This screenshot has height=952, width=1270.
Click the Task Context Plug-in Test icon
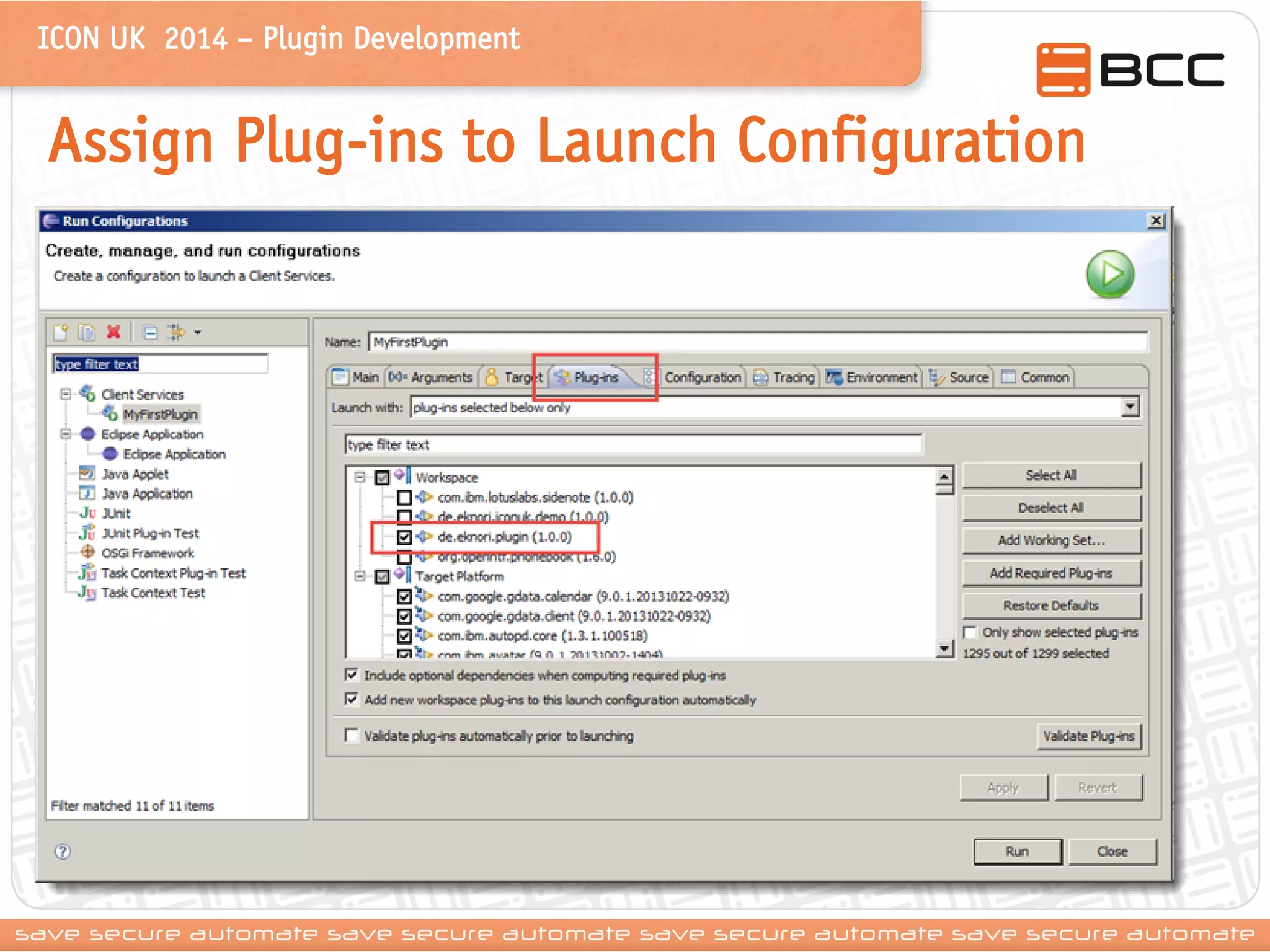(x=87, y=572)
